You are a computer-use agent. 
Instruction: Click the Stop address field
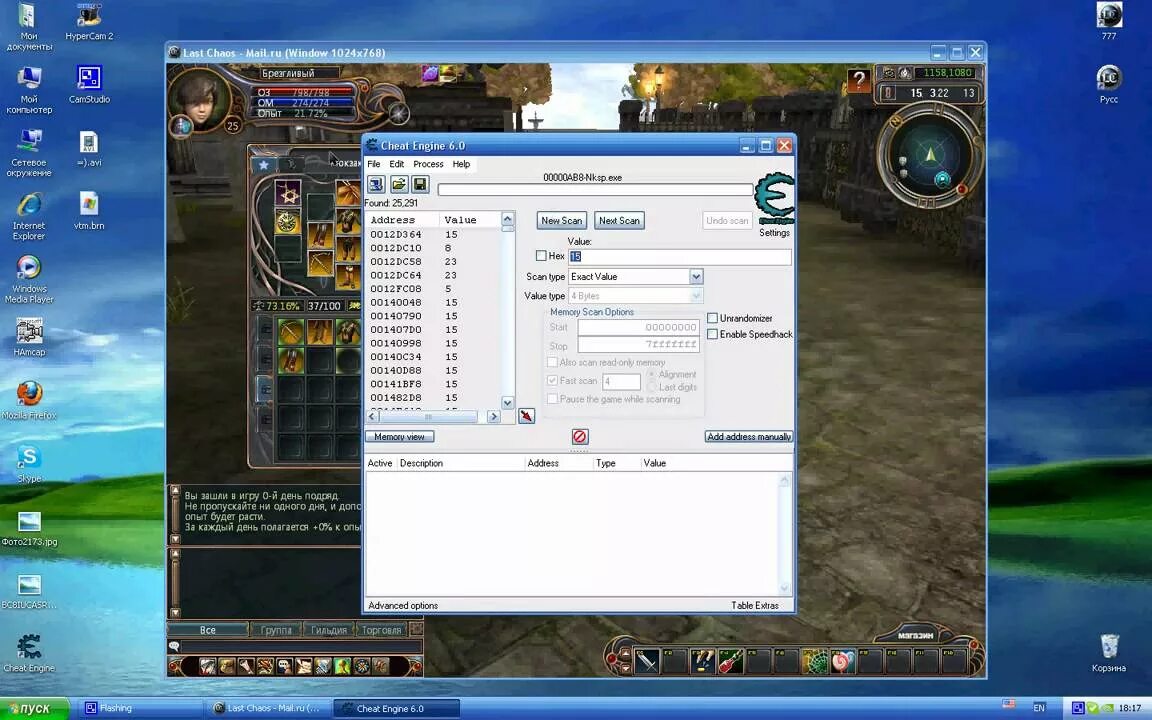click(638, 345)
